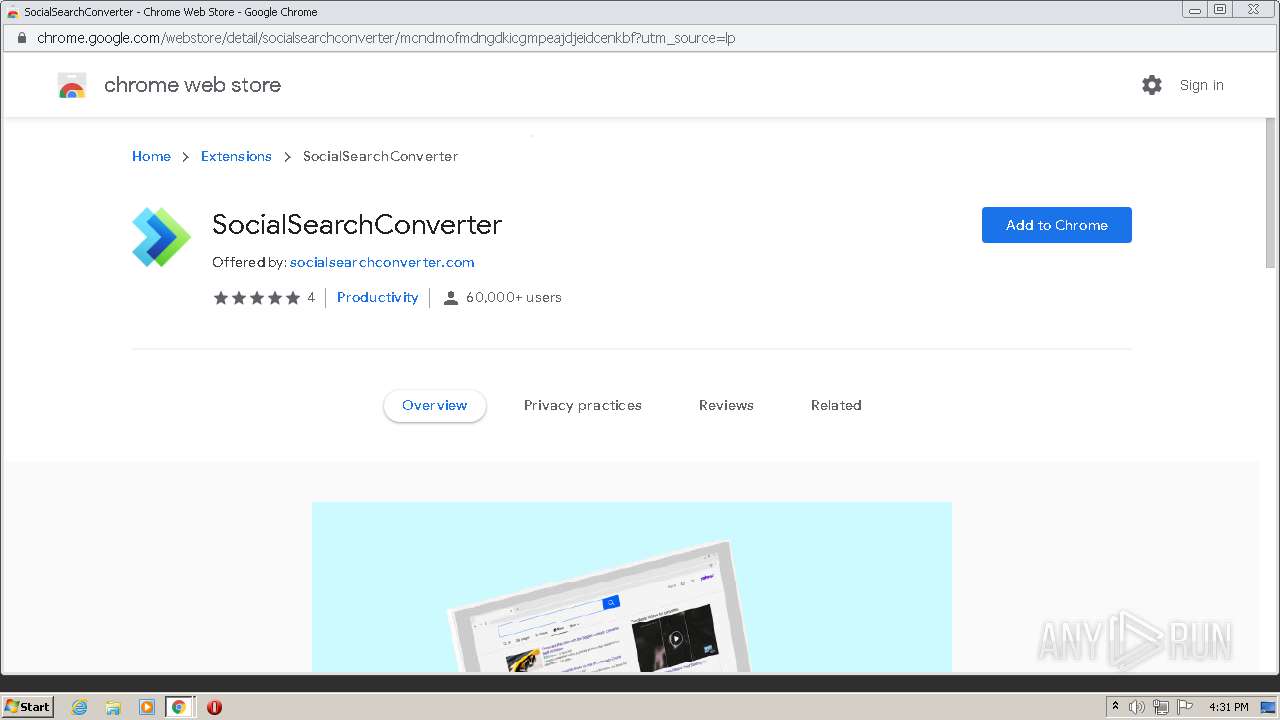Open media player taskbar icon

[x=147, y=707]
